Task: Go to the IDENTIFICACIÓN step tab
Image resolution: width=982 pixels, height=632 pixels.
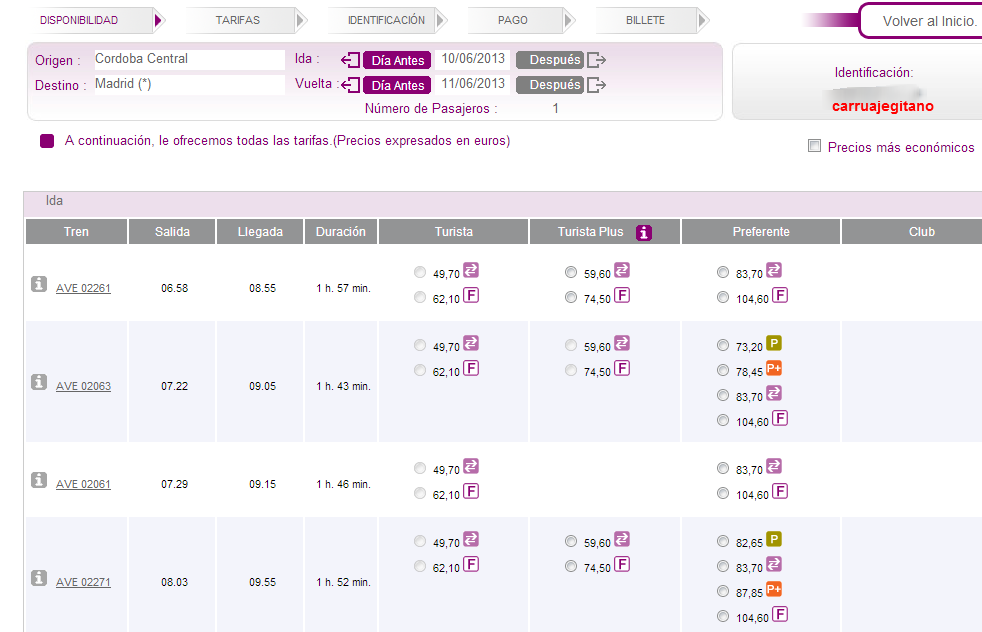Action: (387, 20)
